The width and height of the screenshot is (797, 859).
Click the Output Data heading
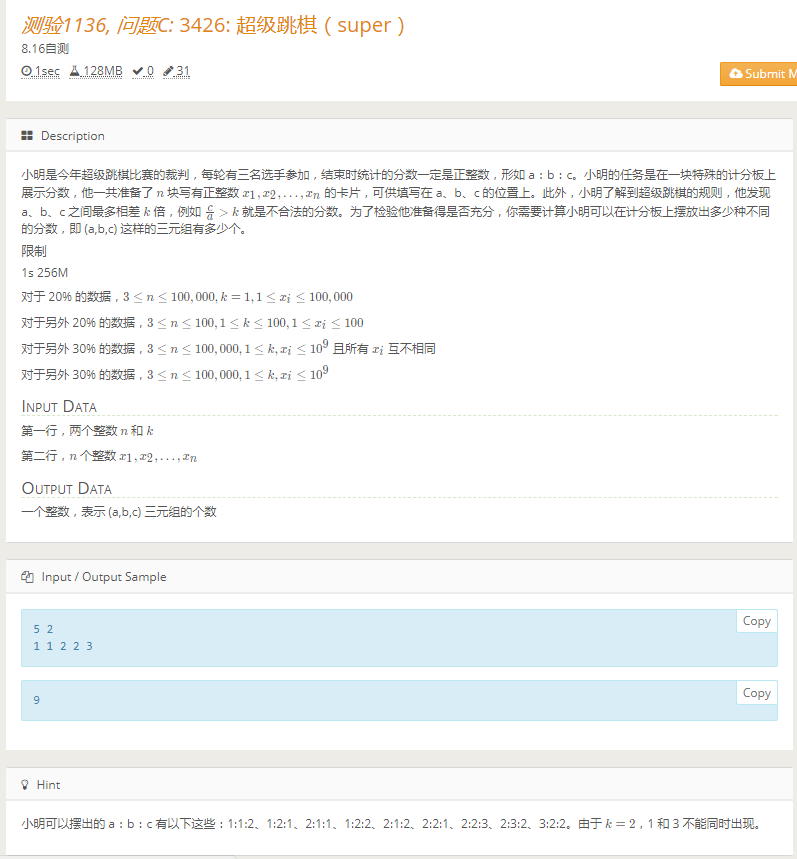pos(66,488)
